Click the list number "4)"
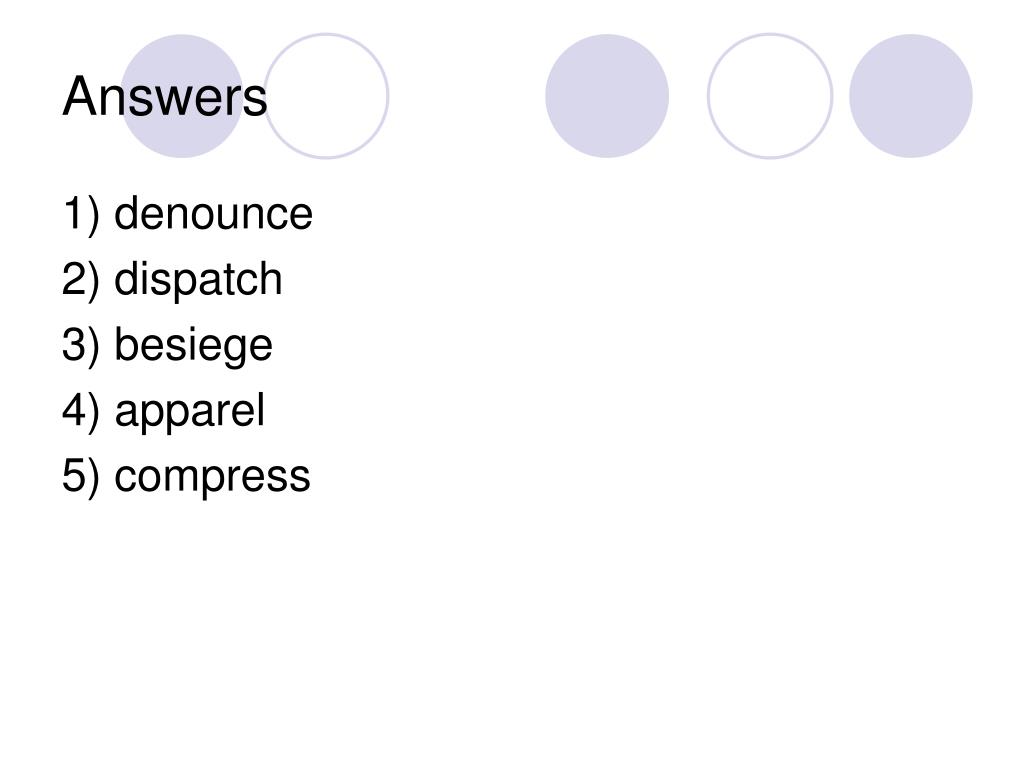Viewport: 1024px width, 768px height. pos(81,411)
